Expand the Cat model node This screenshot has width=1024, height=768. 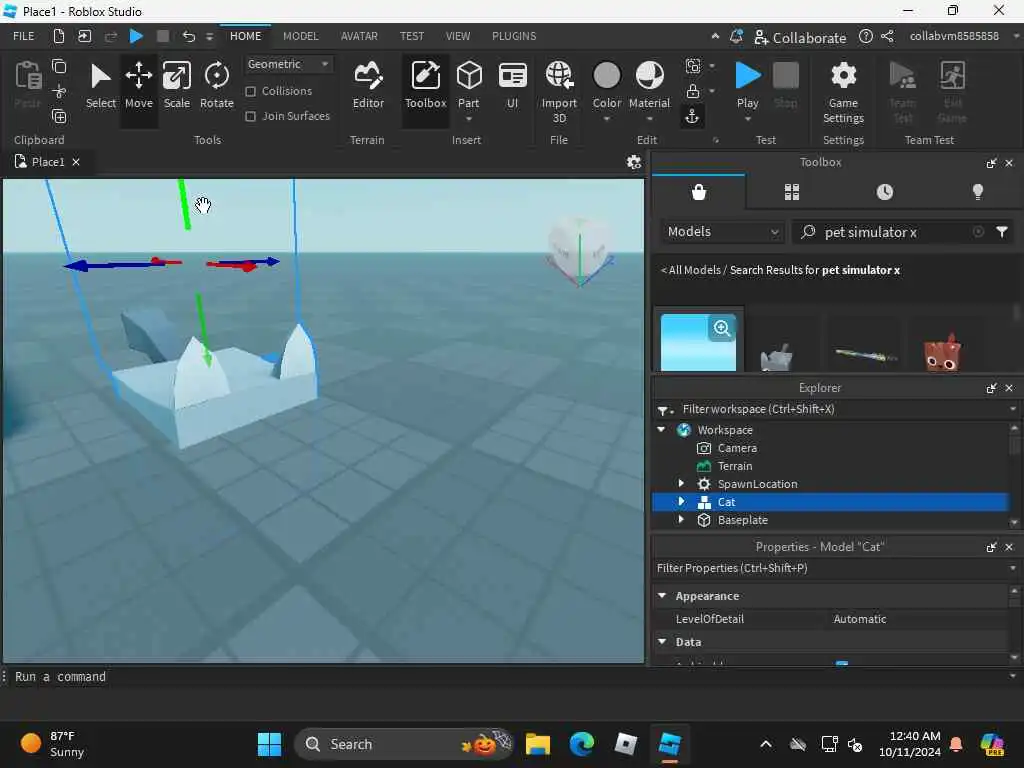click(681, 502)
